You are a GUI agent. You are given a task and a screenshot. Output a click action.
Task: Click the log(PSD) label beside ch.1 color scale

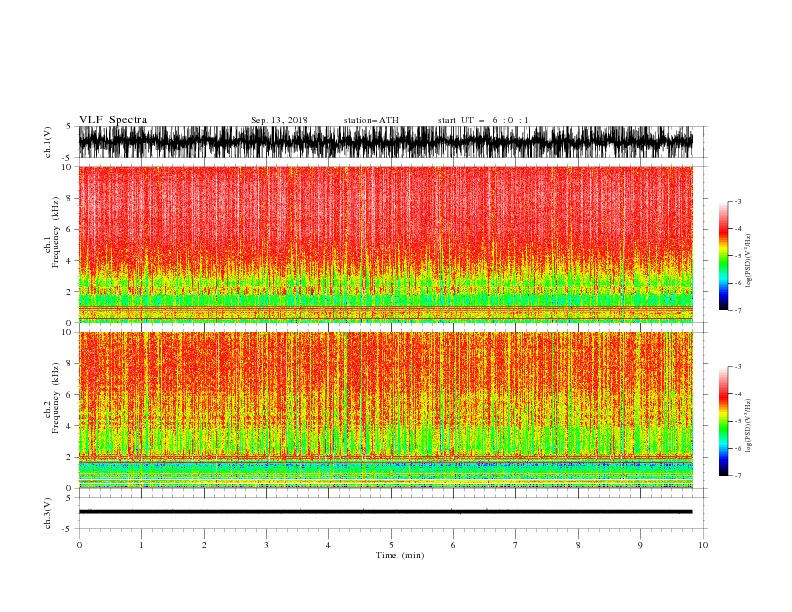tap(749, 261)
